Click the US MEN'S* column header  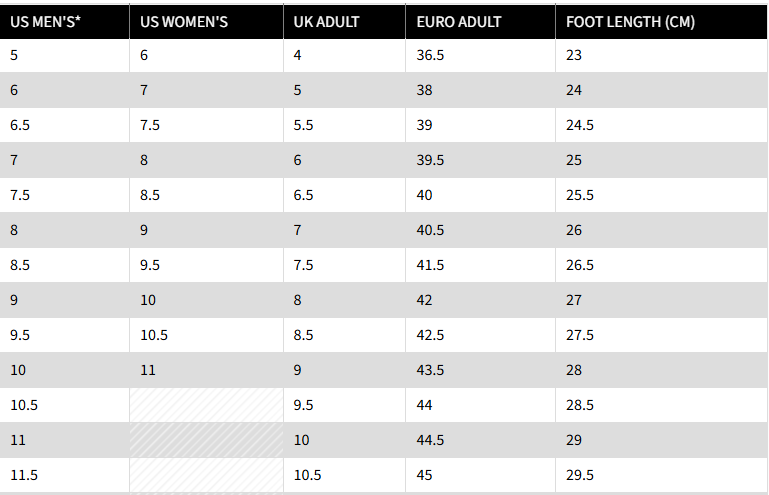click(x=45, y=21)
